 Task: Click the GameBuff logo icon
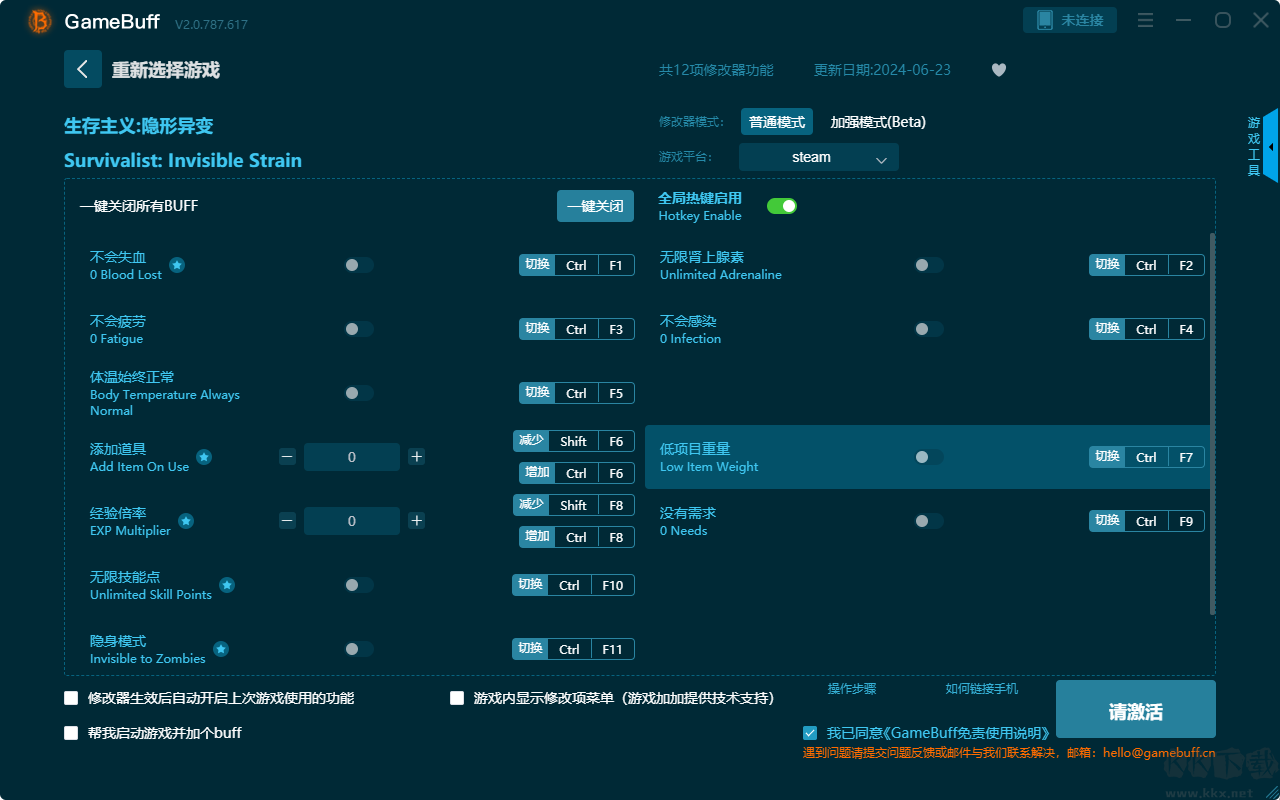(40, 21)
